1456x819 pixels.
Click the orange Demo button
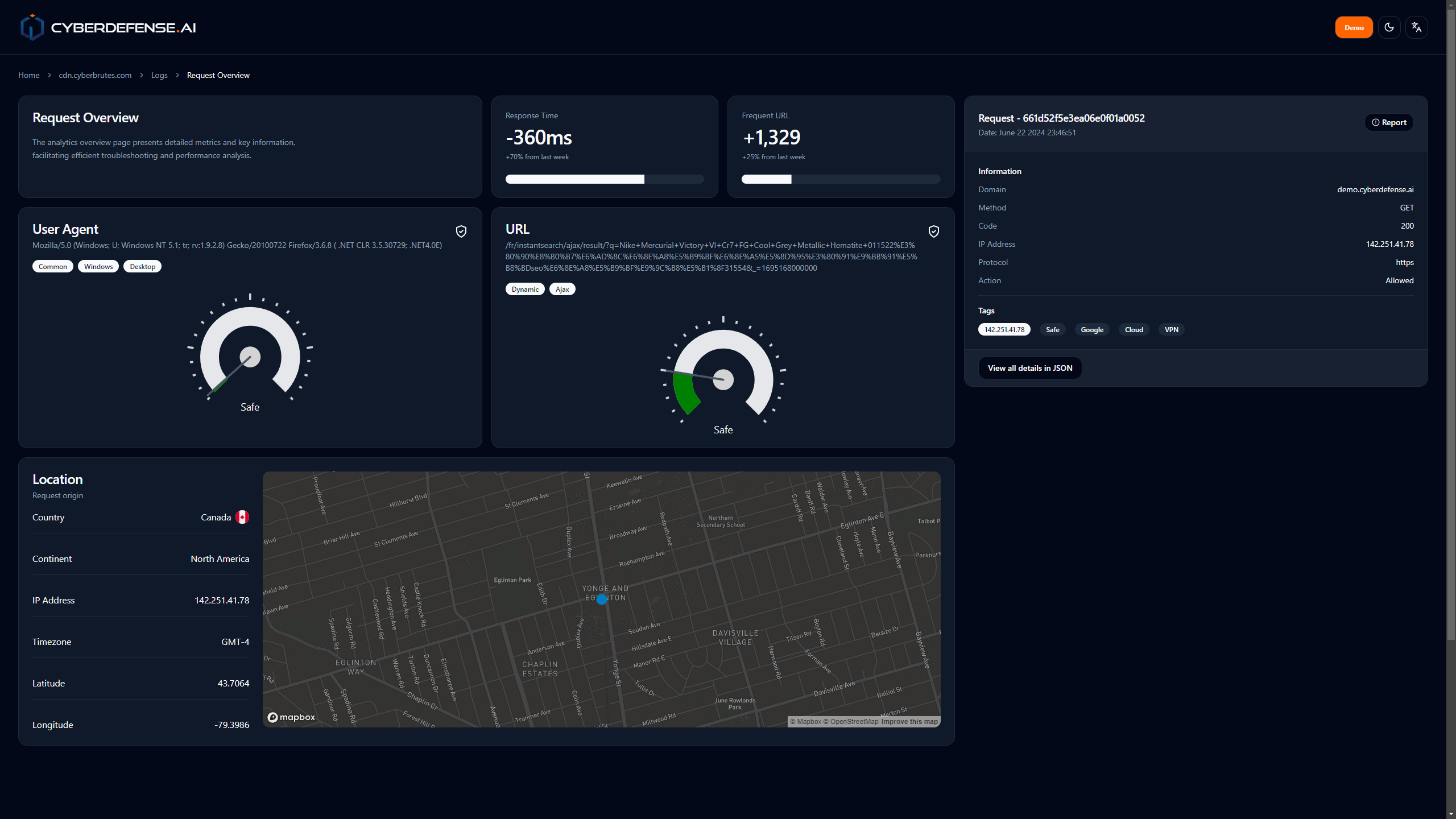coord(1354,27)
